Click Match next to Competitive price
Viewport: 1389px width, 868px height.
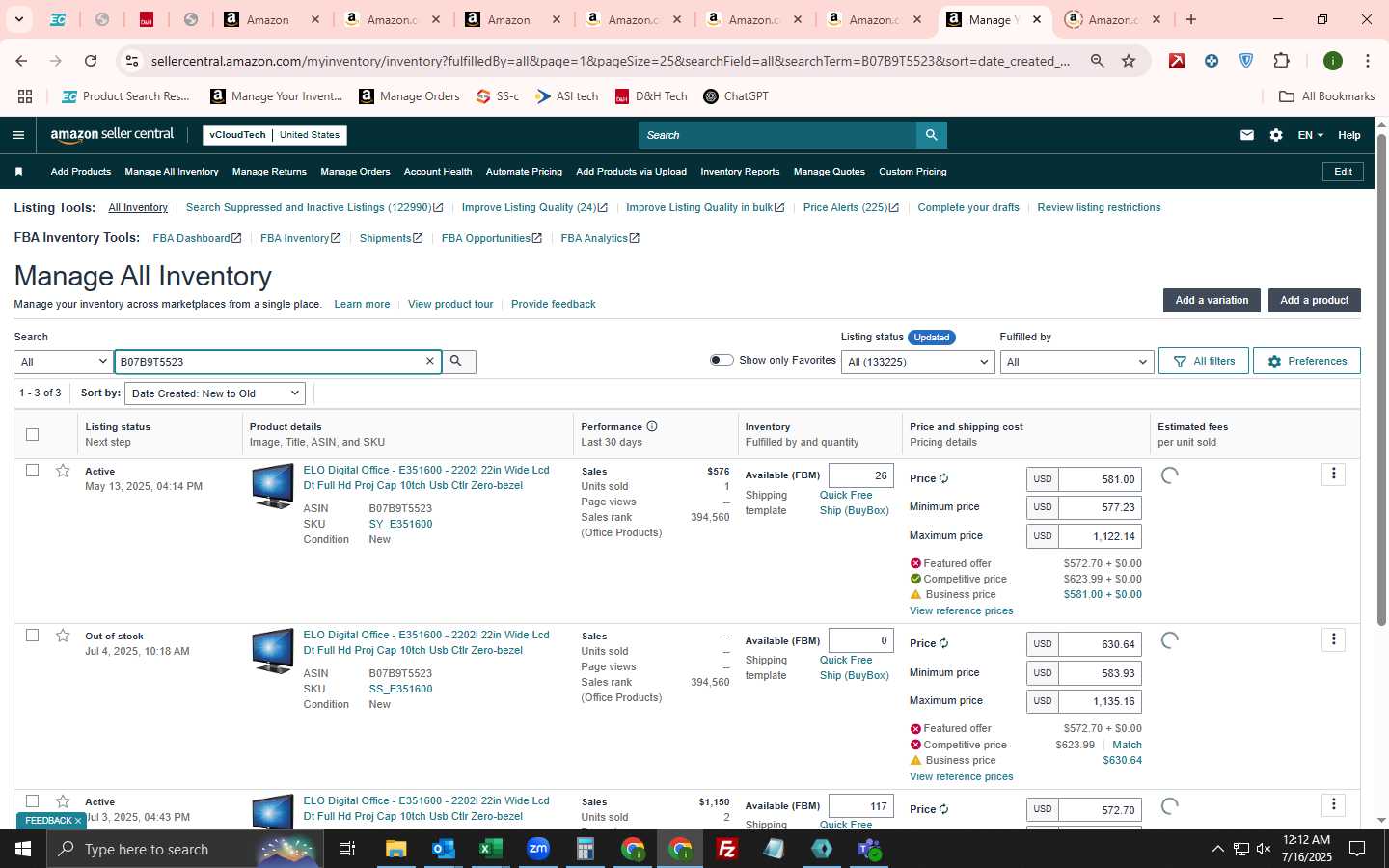click(1127, 745)
